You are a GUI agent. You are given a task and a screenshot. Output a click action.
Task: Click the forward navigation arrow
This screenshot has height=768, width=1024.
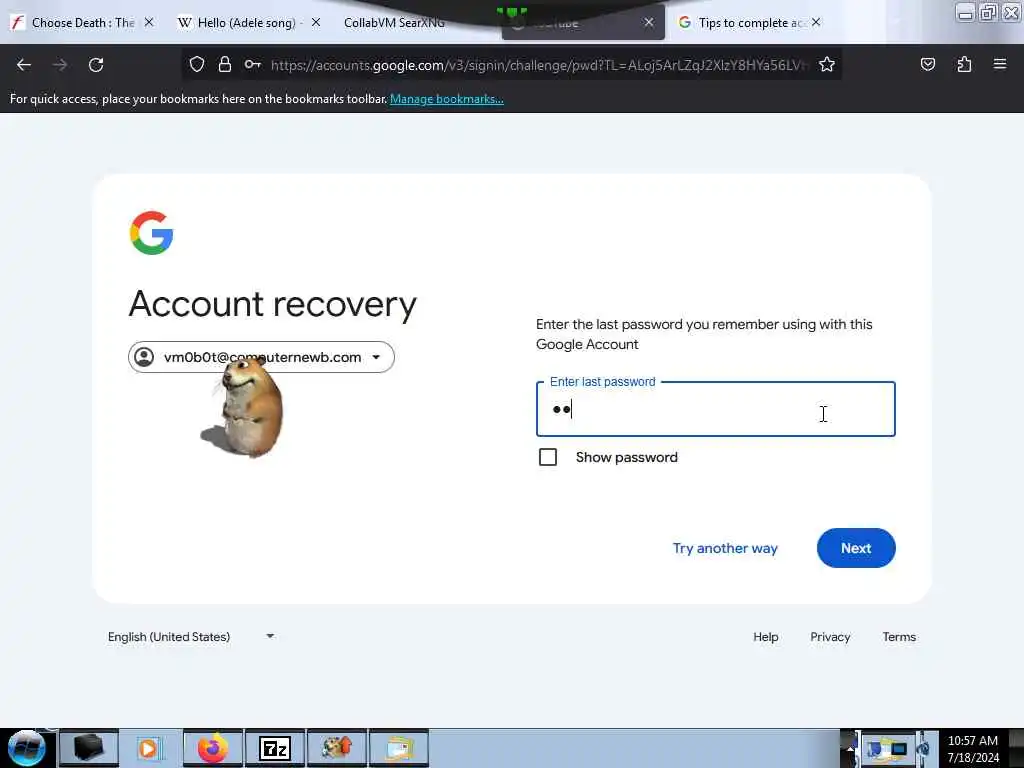[x=60, y=65]
